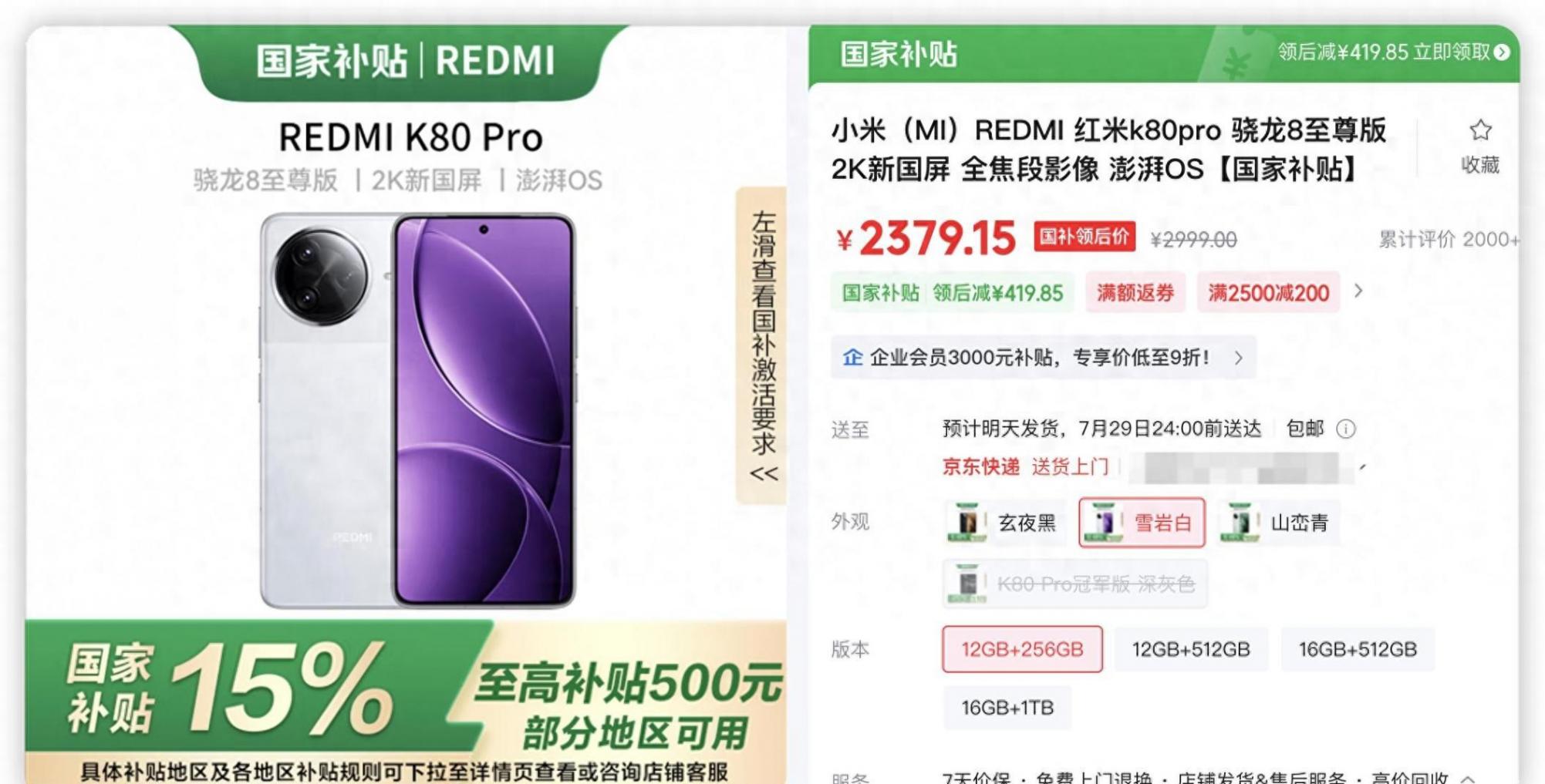
Task: Open the enterprise member subsidy arrow
Action: [1238, 358]
